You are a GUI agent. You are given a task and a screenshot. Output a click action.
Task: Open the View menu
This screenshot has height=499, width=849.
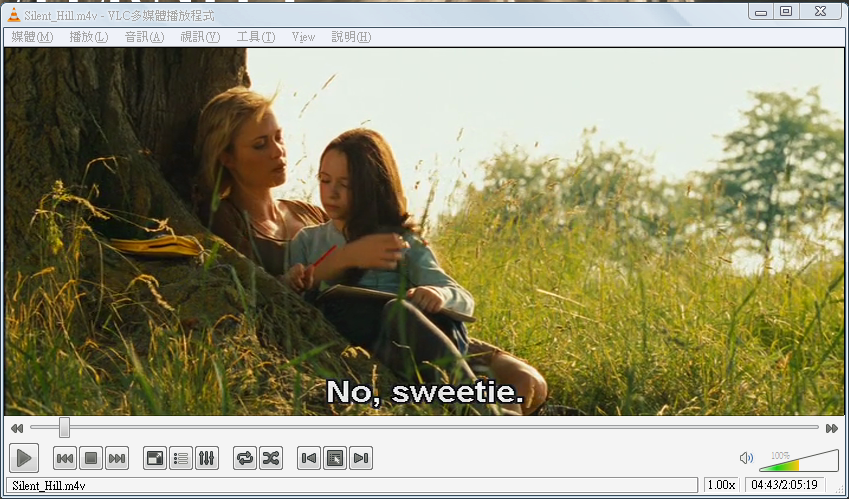[x=303, y=37]
